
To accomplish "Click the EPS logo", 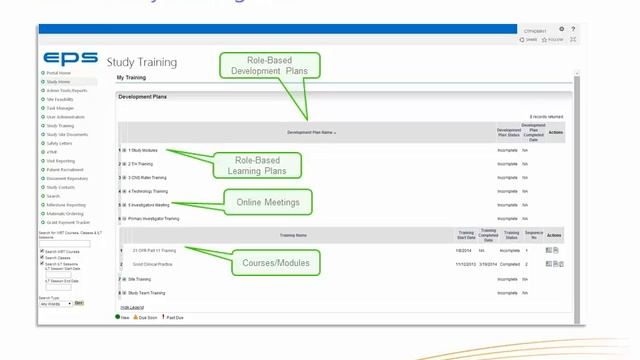I will (x=71, y=58).
